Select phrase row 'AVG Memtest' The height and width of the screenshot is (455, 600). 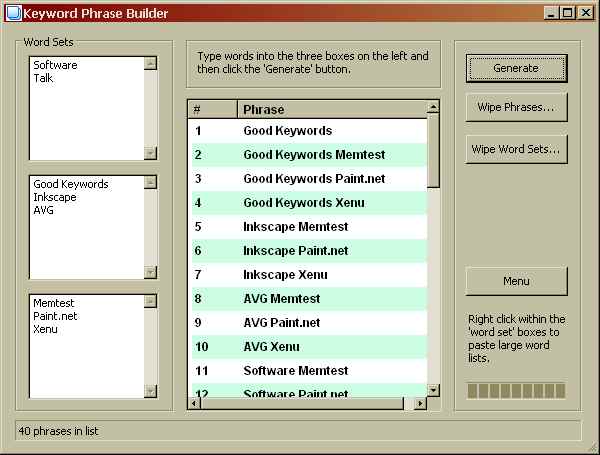pos(309,298)
